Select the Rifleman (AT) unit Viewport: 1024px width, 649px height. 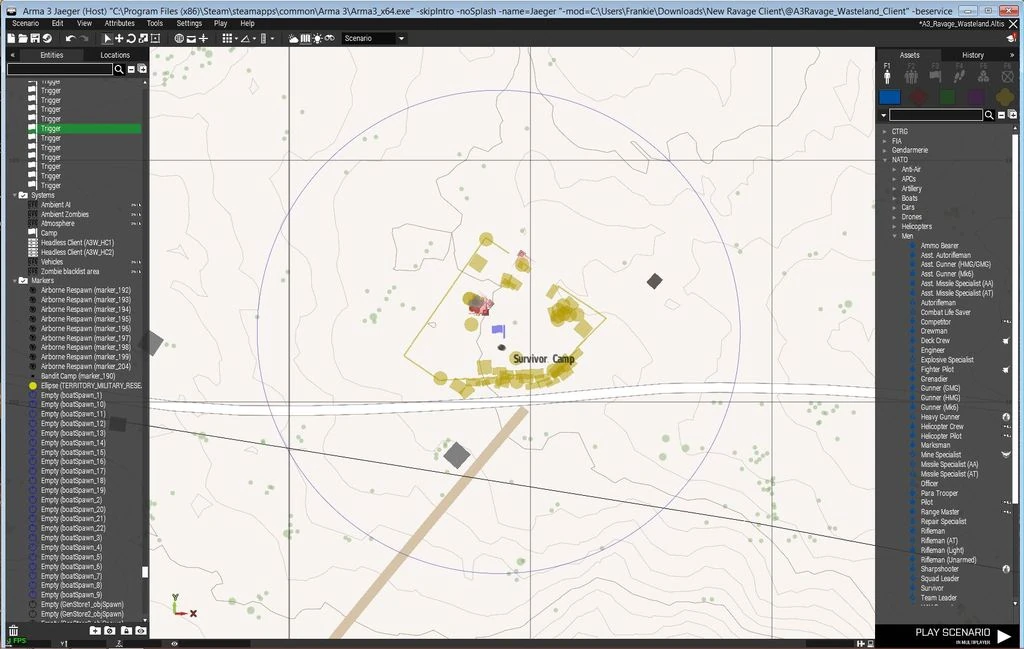click(939, 541)
